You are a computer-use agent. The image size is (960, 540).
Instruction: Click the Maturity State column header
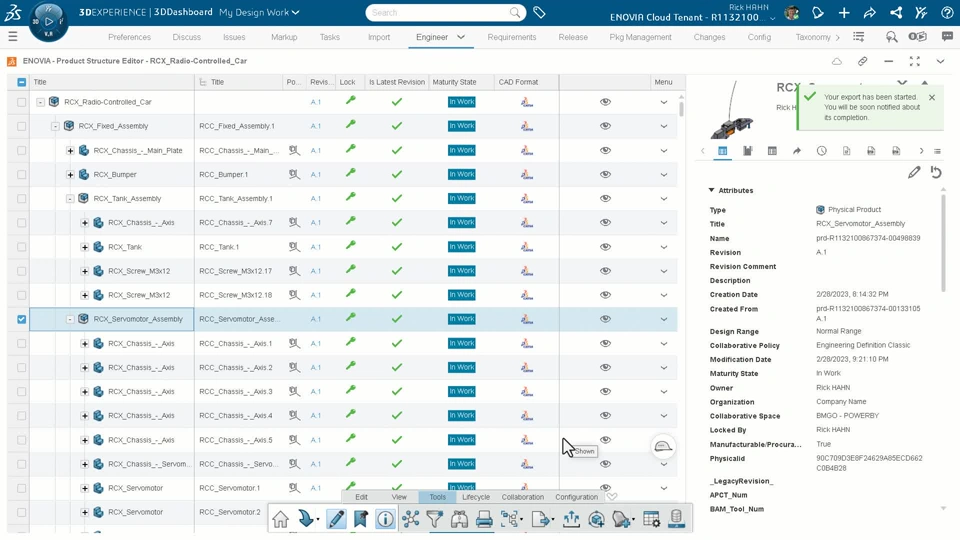pyautogui.click(x=454, y=82)
